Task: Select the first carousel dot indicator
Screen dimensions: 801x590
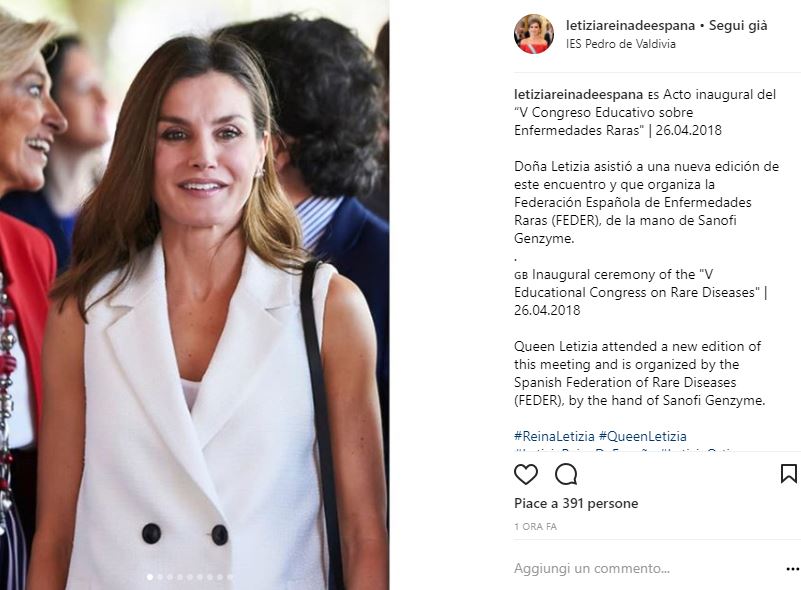Action: tap(150, 577)
